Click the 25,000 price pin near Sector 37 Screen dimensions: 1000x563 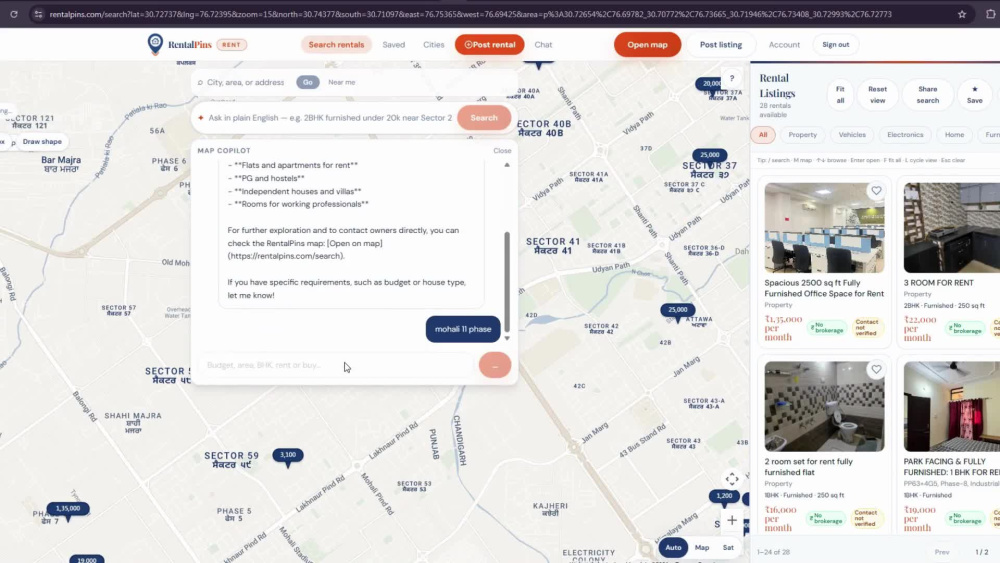pos(709,155)
